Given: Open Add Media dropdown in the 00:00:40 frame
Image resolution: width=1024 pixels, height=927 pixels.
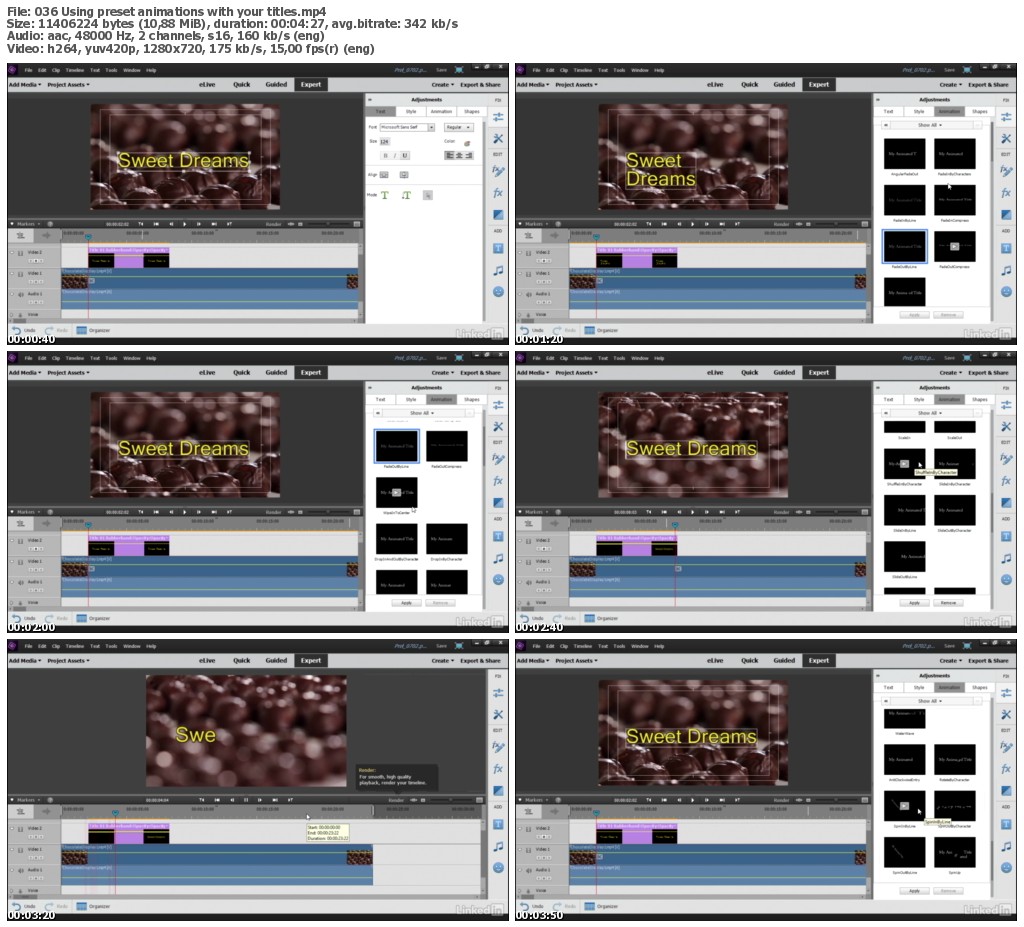Looking at the screenshot, I should 25,85.
